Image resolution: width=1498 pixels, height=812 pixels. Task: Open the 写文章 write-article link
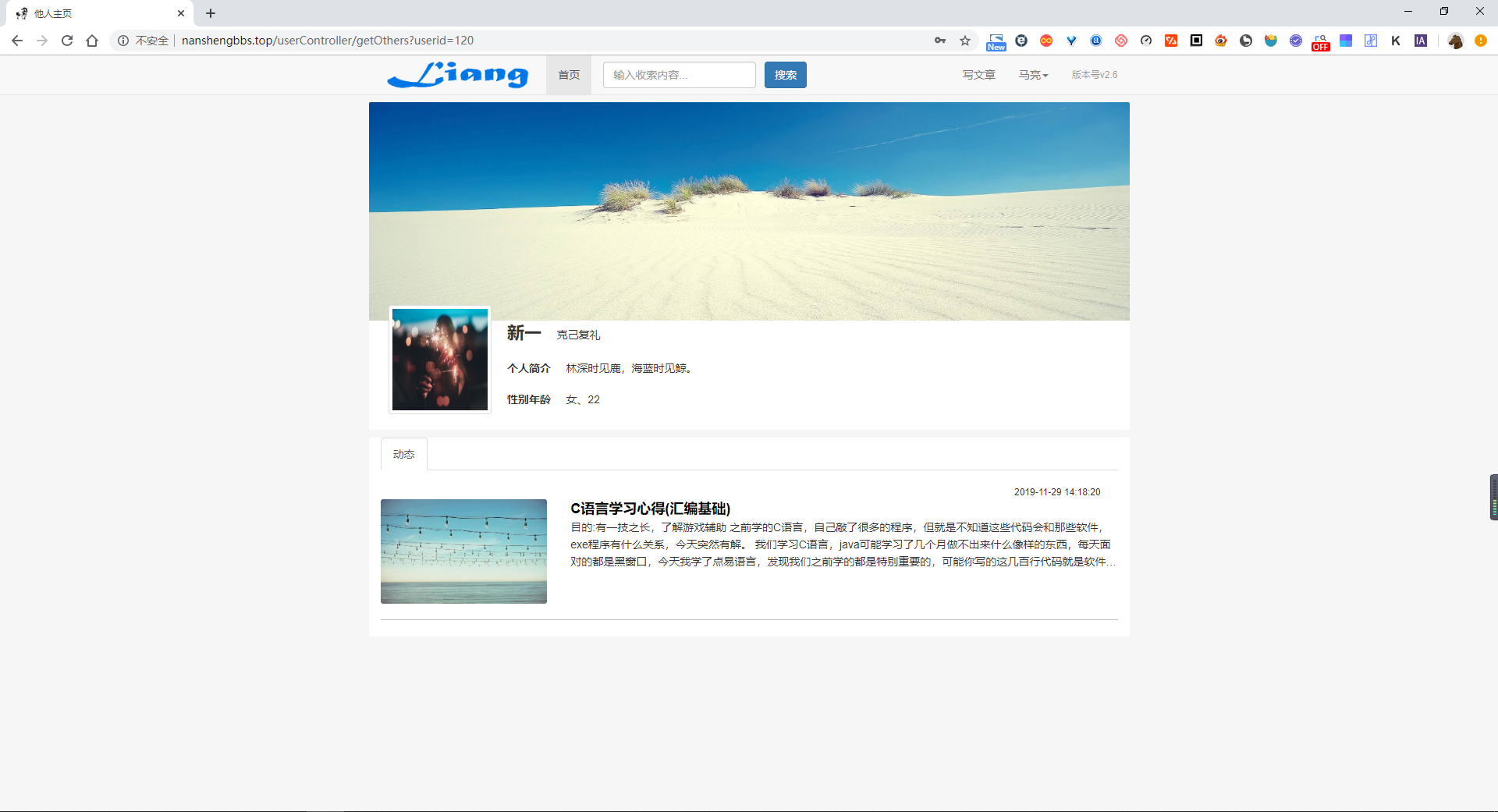pyautogui.click(x=978, y=75)
